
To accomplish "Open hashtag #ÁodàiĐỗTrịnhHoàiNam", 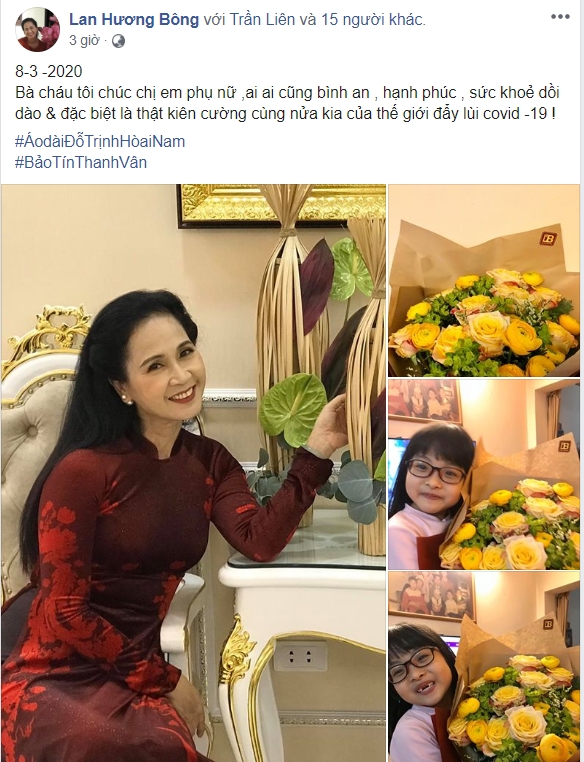I will point(100,141).
